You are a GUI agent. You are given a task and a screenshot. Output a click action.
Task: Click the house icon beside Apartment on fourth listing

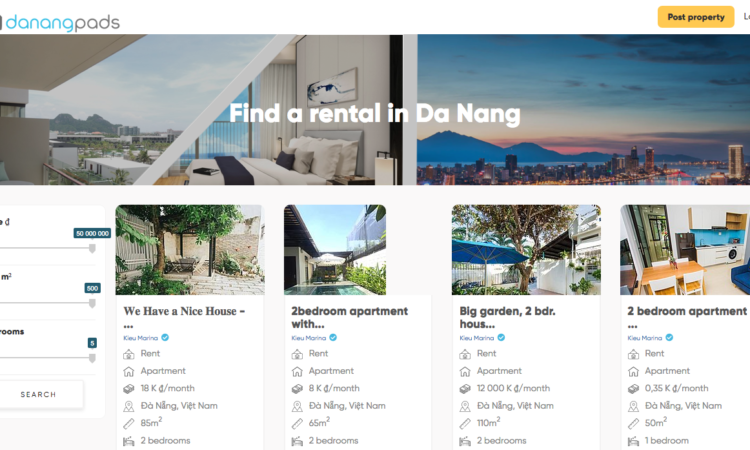(x=633, y=372)
